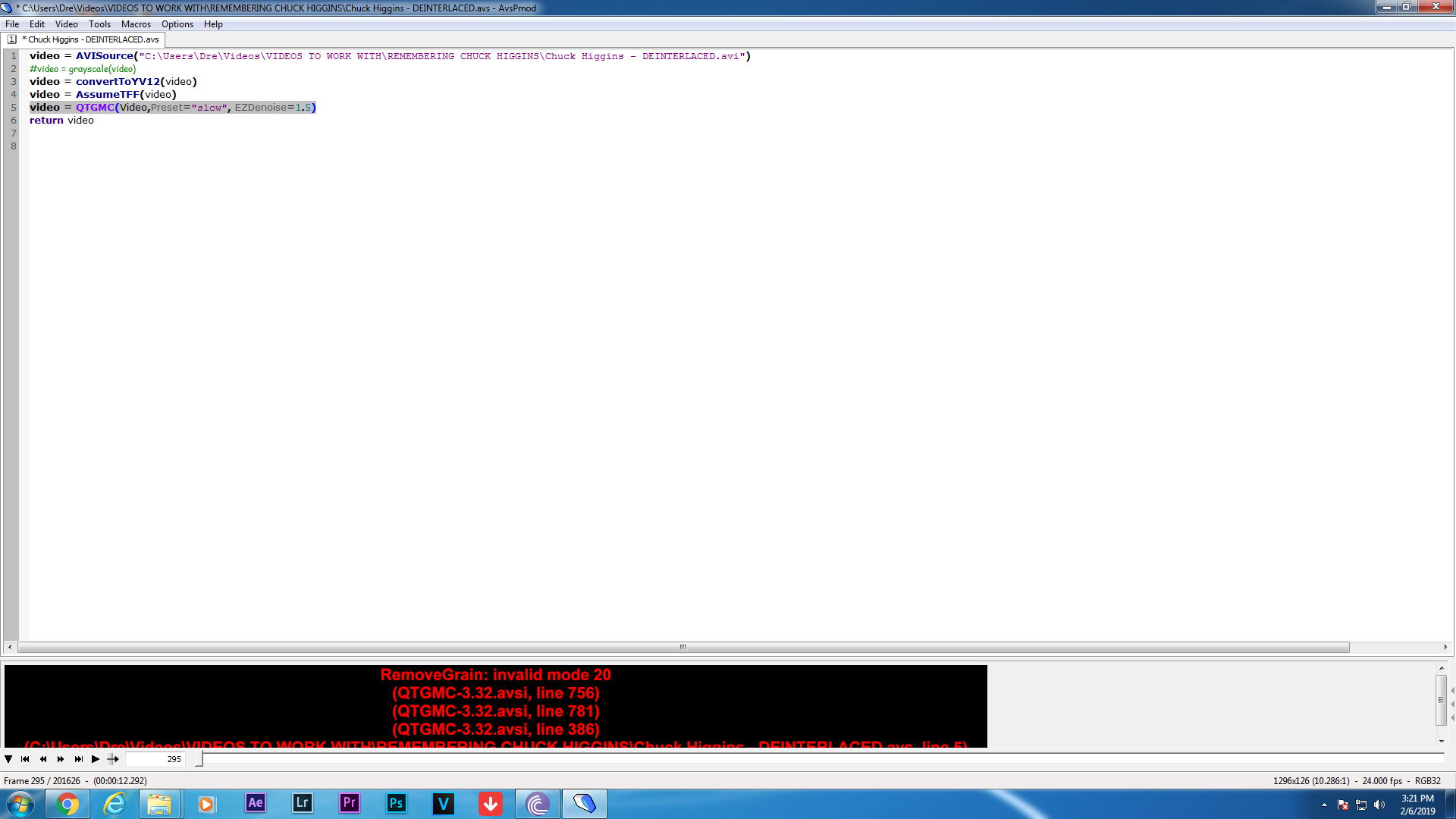Click the volume speaker tray icon

[1379, 805]
